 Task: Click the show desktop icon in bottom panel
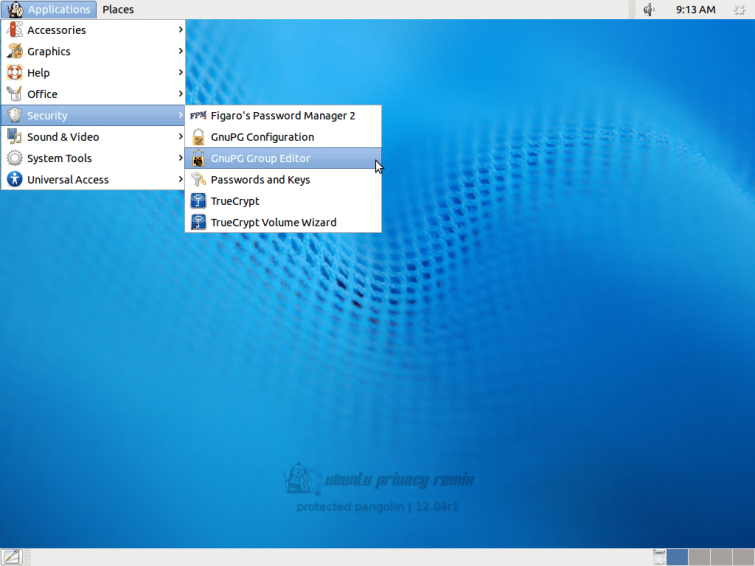pos(12,557)
